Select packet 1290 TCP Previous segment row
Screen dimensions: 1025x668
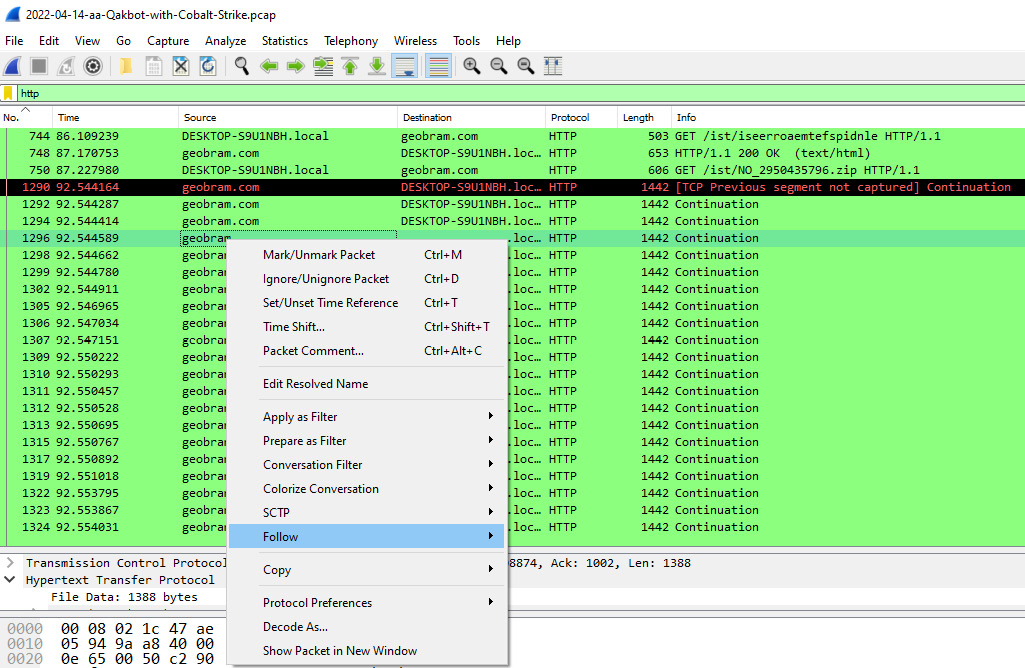[512, 187]
